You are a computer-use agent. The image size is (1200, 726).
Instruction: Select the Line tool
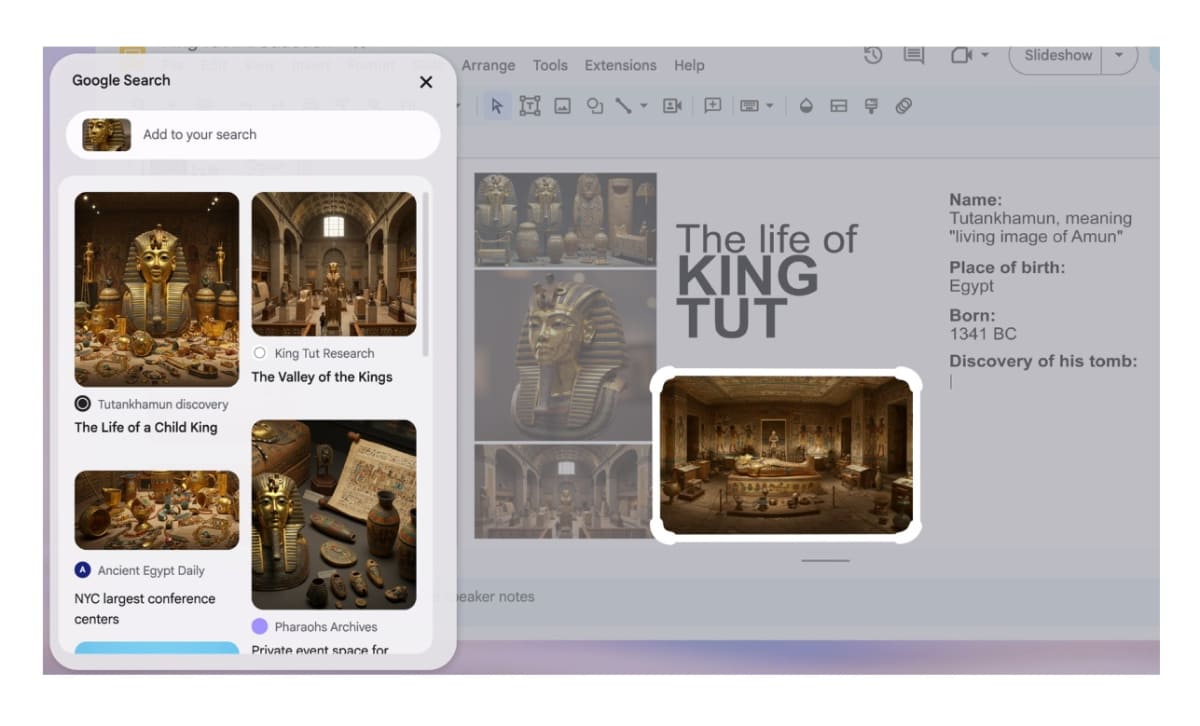[623, 106]
